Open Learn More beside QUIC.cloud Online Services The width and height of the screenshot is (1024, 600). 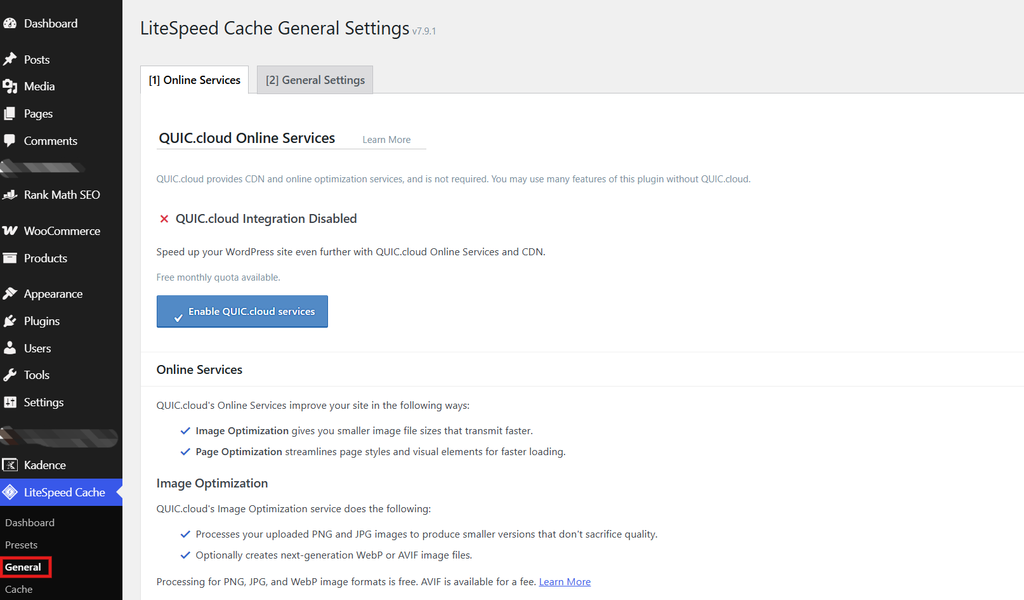[x=387, y=140]
